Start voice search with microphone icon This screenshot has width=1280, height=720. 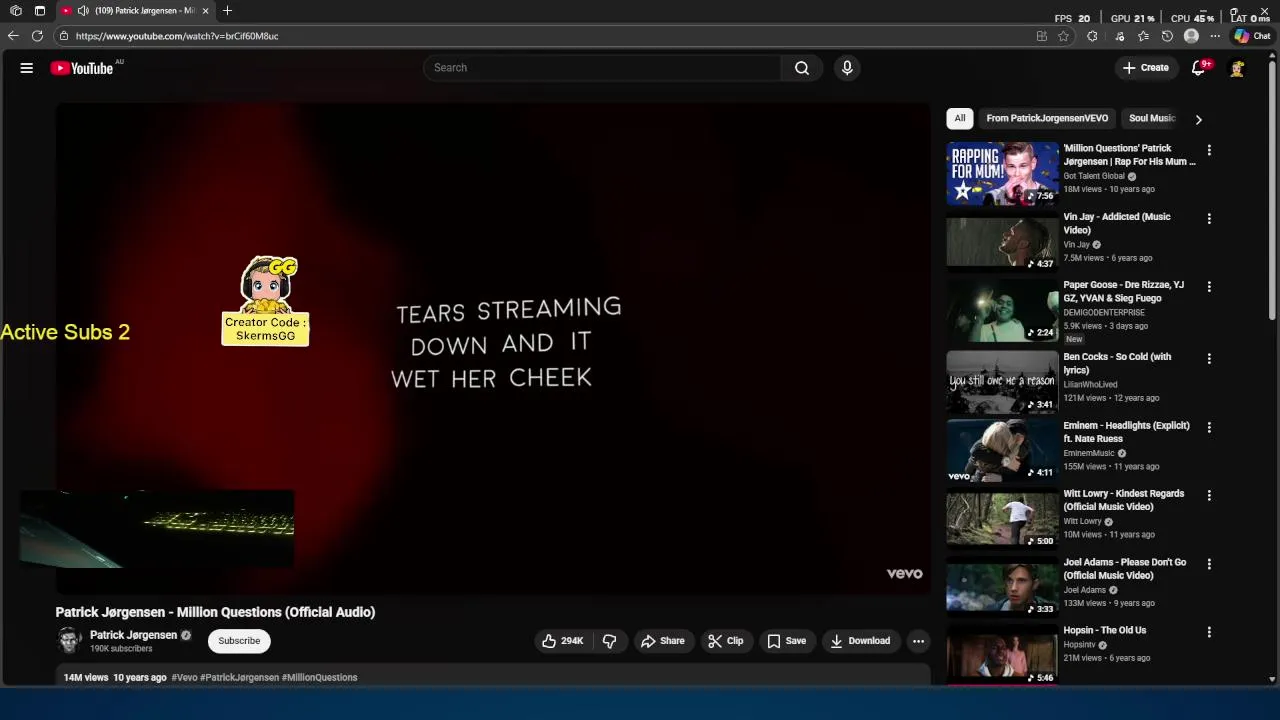[847, 68]
